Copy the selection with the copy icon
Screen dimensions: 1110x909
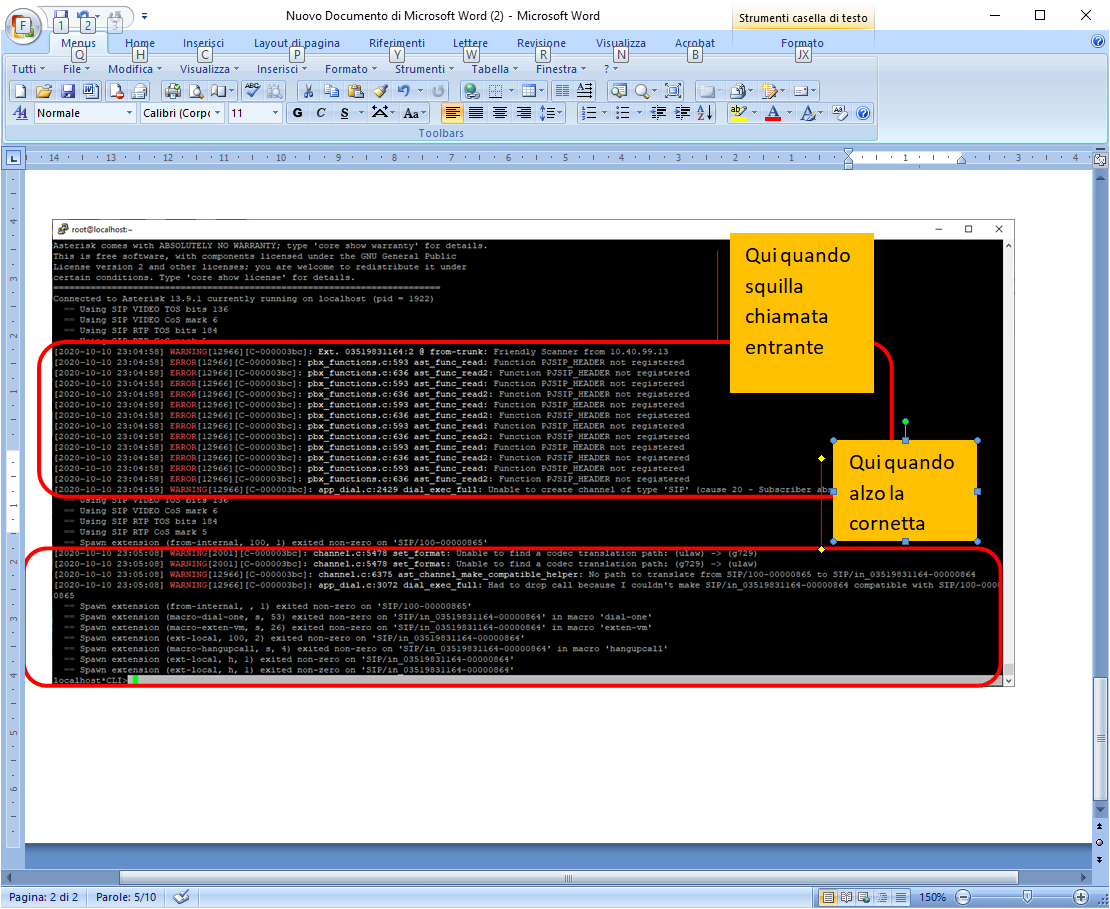tap(331, 91)
